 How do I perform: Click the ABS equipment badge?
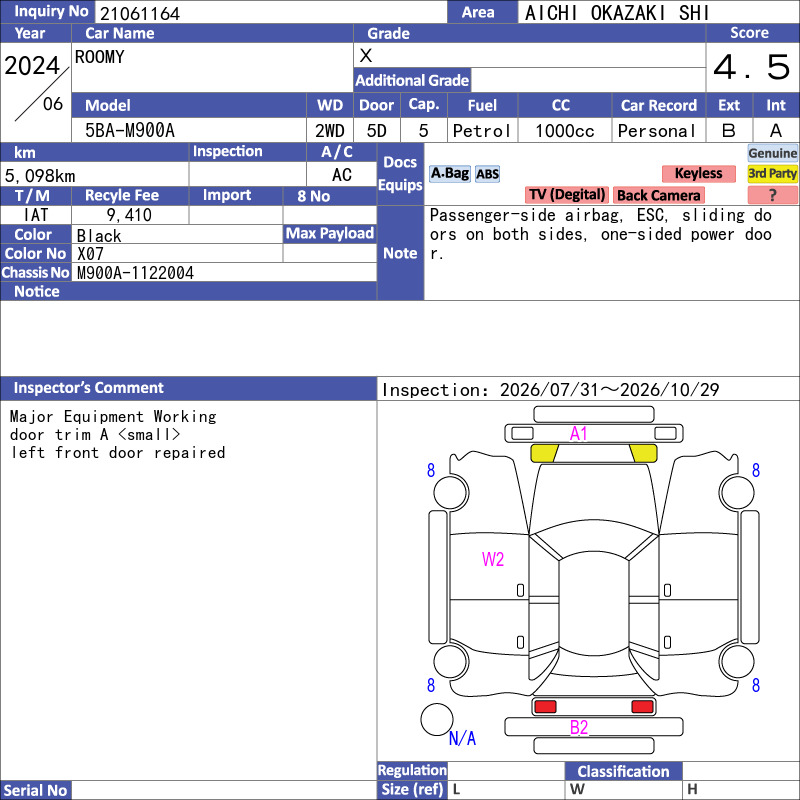coord(487,174)
